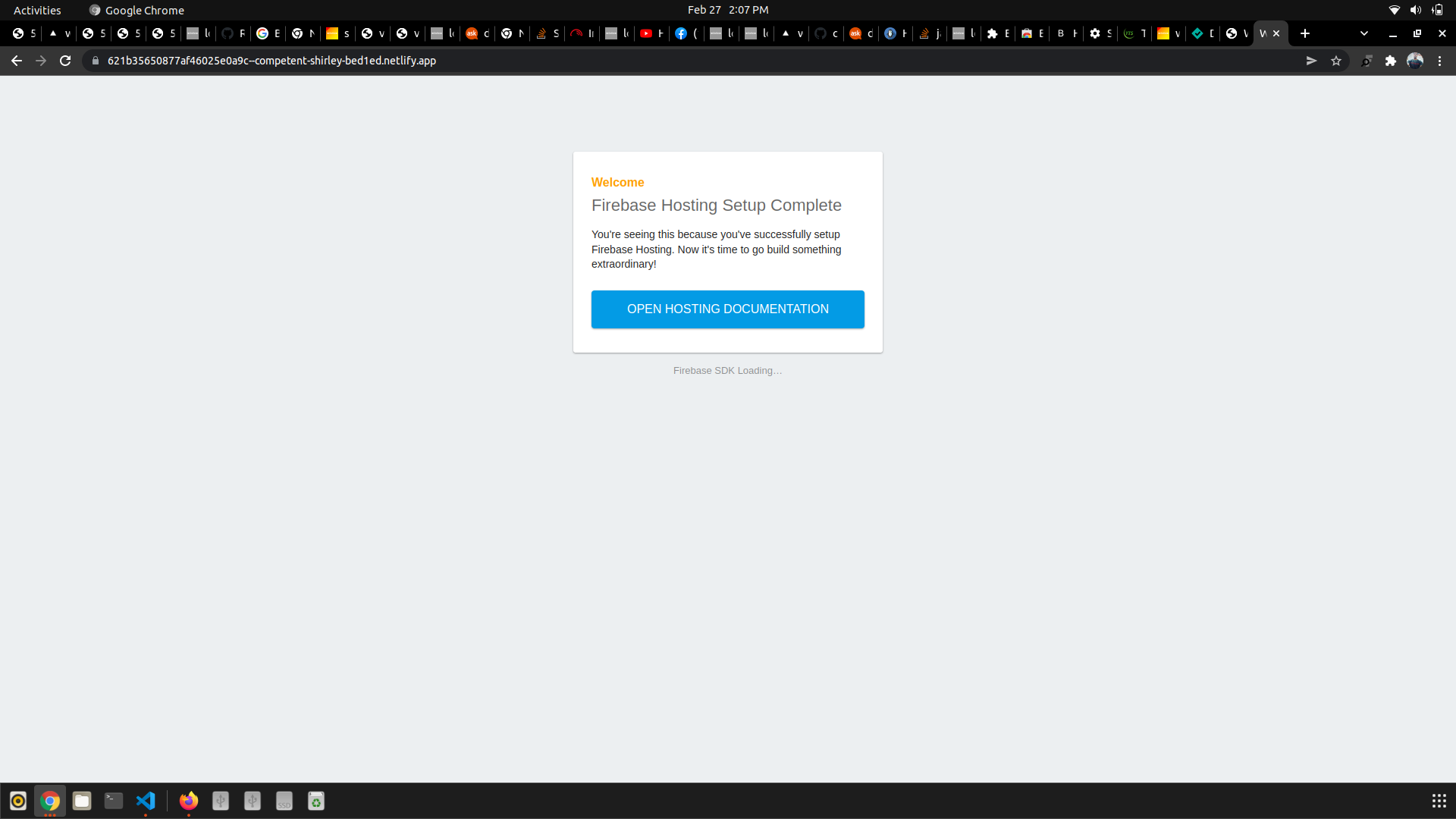Click the Google Chrome dock icon
1456x819 pixels.
(50, 801)
